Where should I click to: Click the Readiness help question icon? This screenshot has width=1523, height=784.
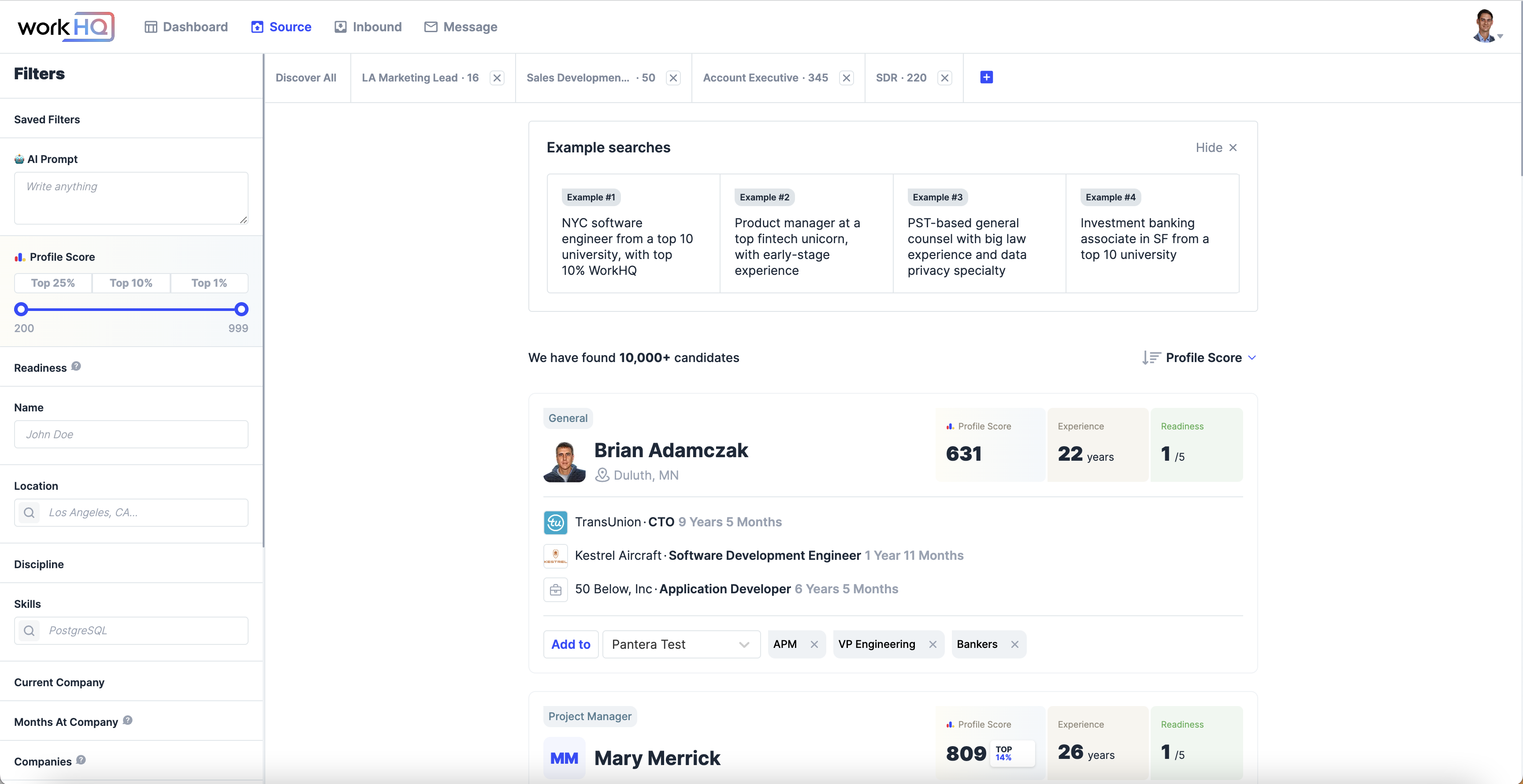pyautogui.click(x=76, y=366)
